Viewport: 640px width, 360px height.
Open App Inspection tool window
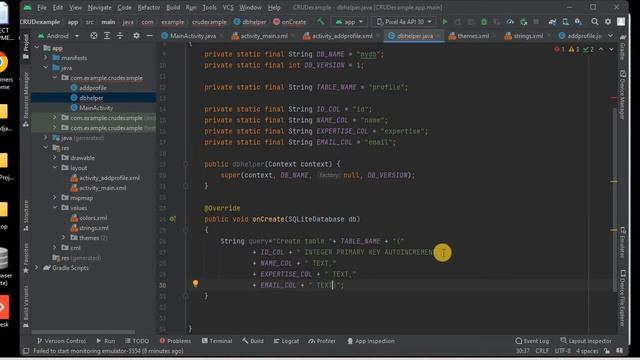coord(371,341)
